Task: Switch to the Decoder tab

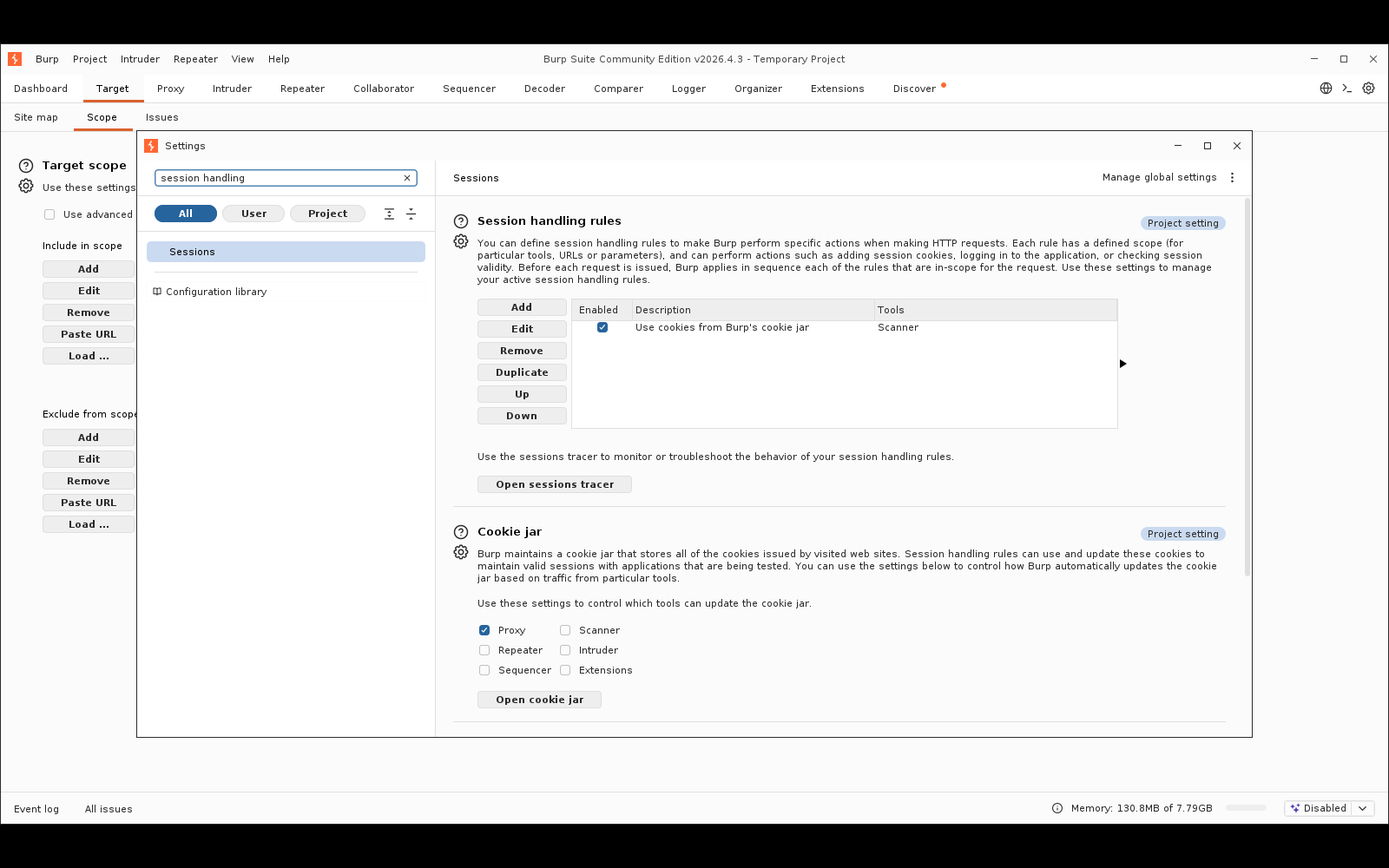Action: coord(544,89)
